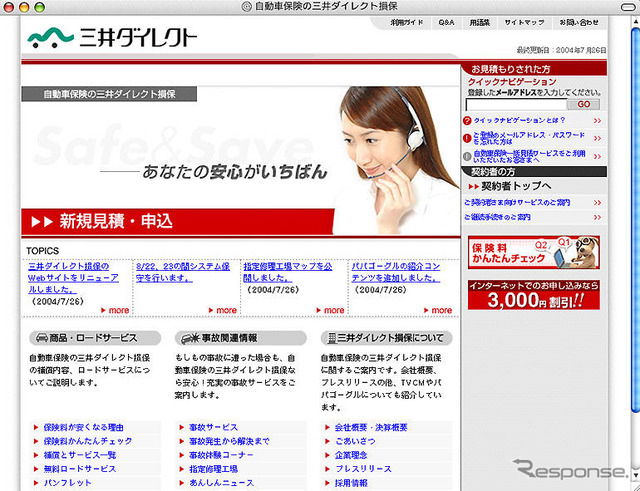Screen dimensions: 640x491
Task: Open topic 三井ダイレクト損保のWebサイトをリニューアルしました
Action: click(73, 278)
